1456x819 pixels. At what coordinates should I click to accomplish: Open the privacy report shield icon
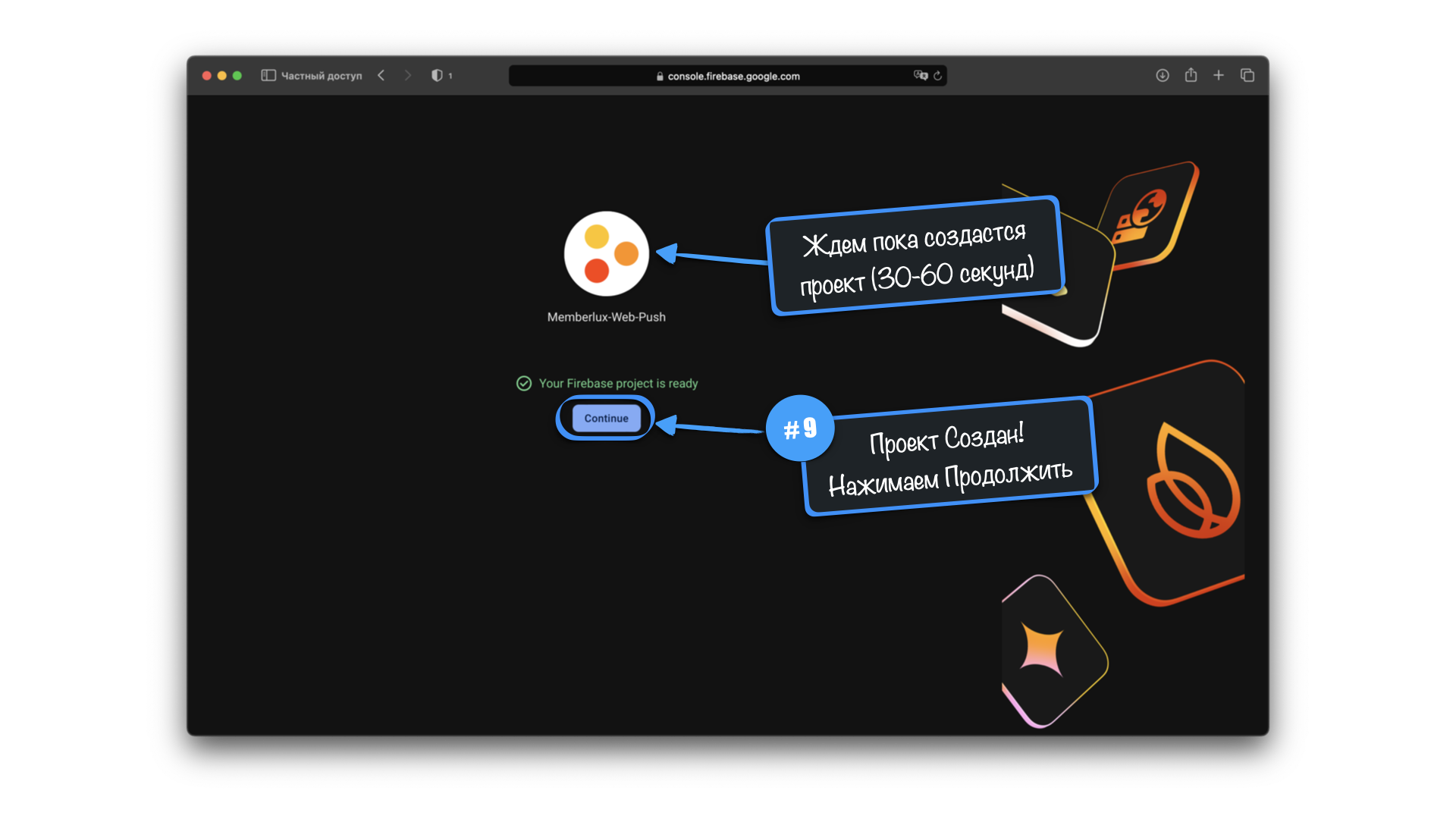pos(437,75)
